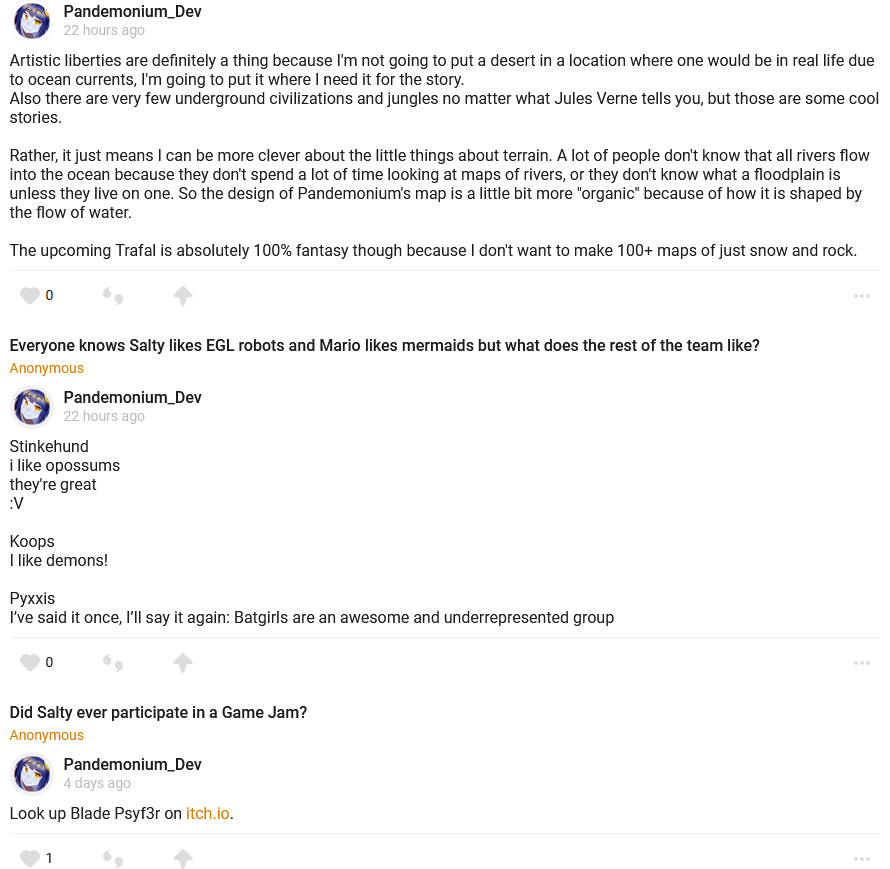
Task: Click the avatar on the topmost answer
Action: pyautogui.click(x=32, y=21)
